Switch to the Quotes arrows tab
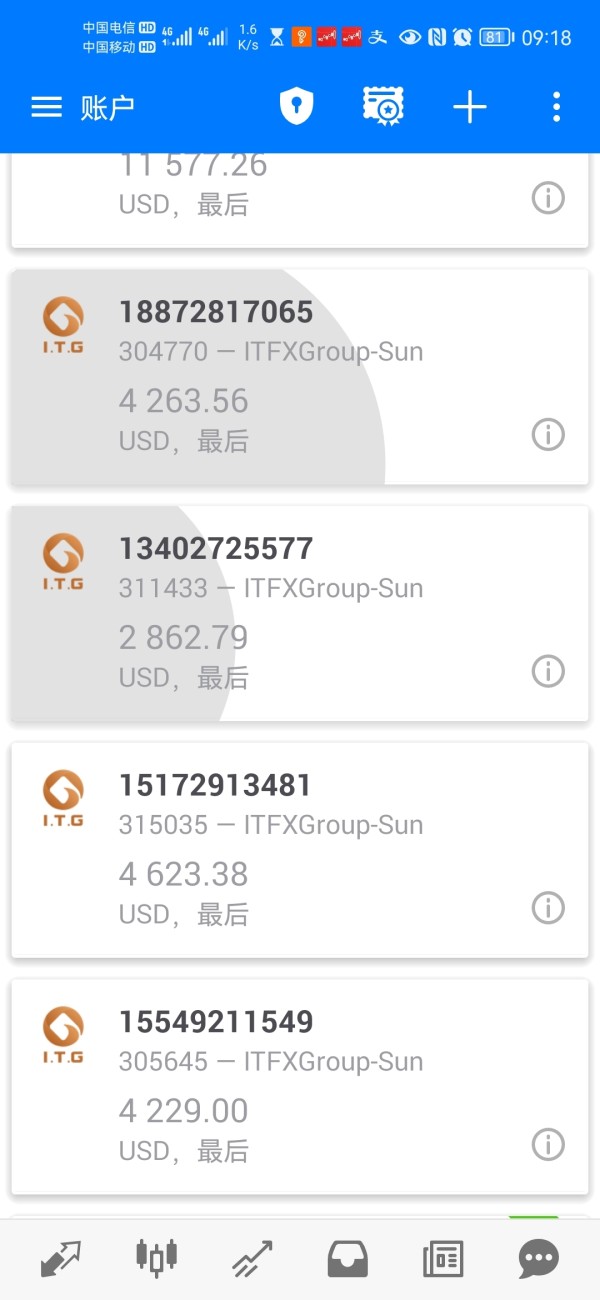 click(61, 1259)
